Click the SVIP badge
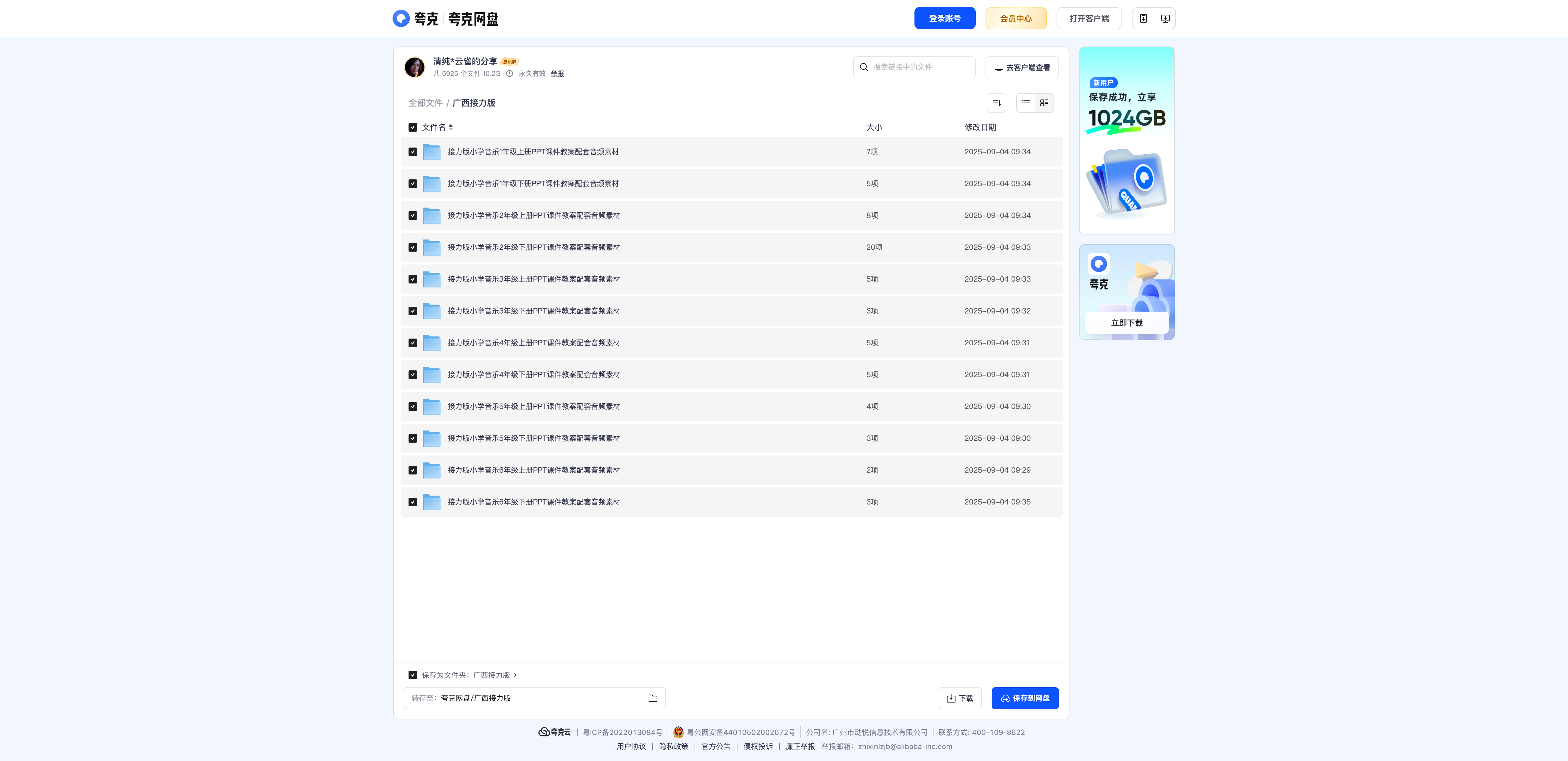1568x761 pixels. tap(510, 62)
